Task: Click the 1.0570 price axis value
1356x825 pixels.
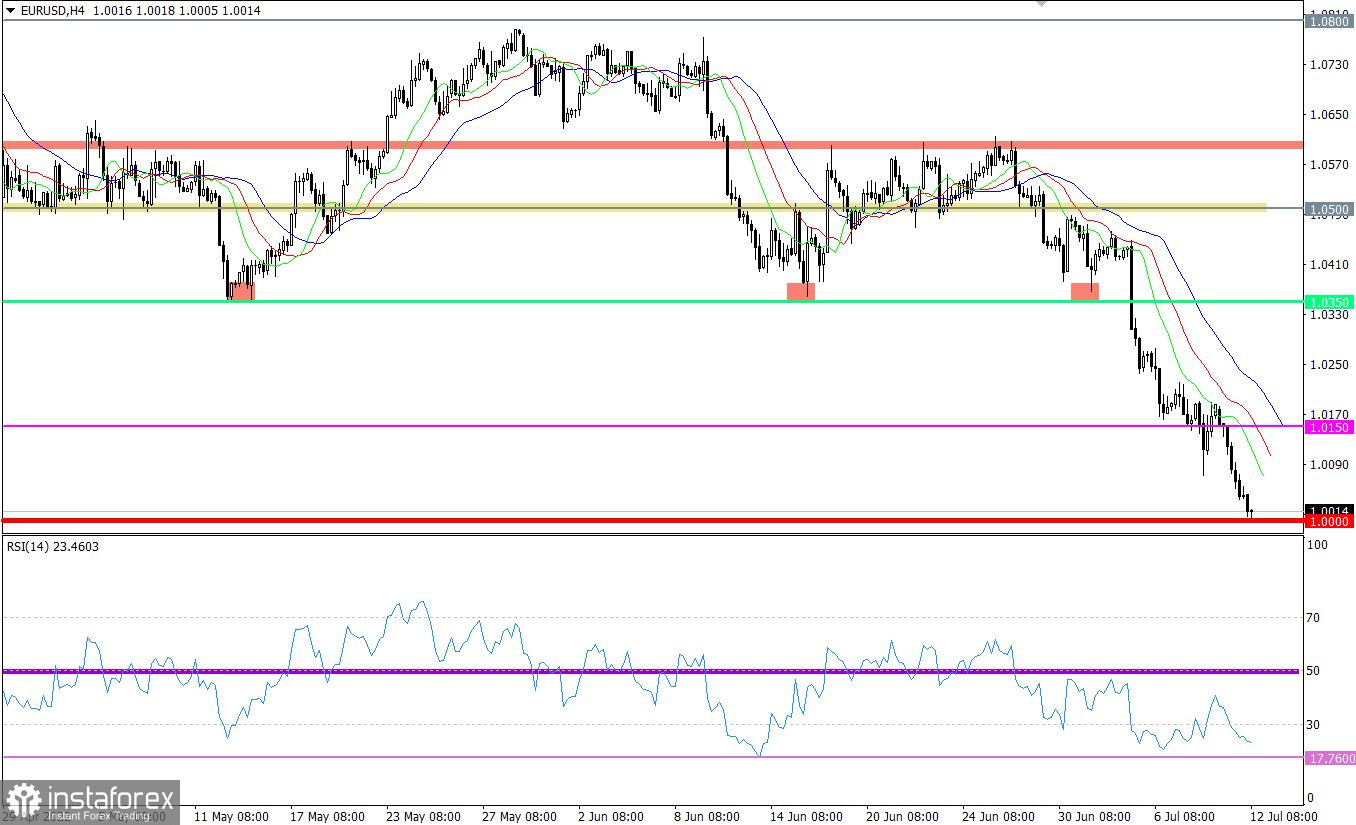Action: [1328, 164]
